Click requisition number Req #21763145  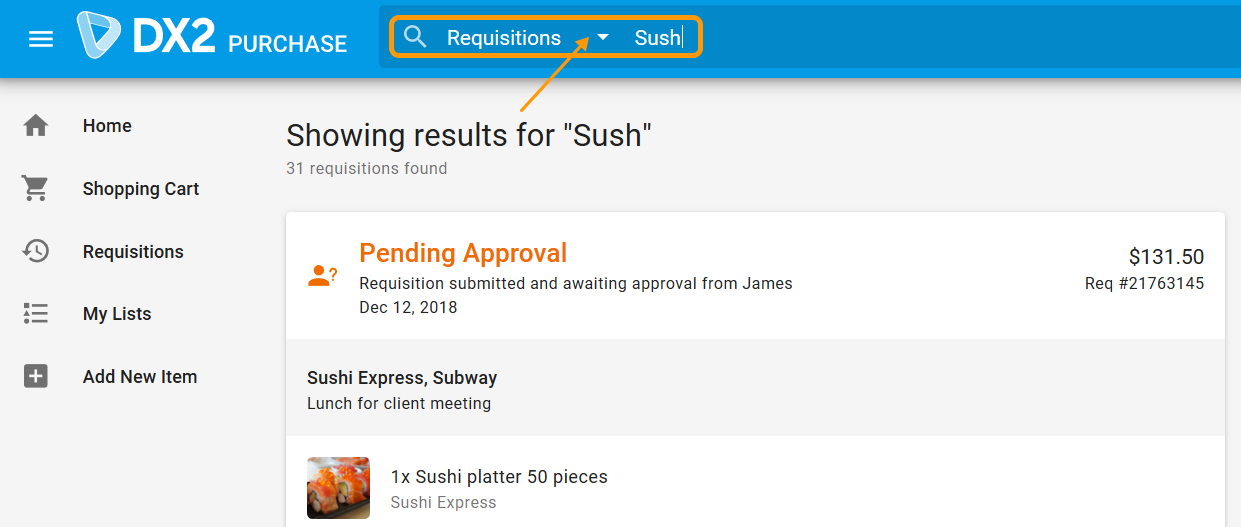(x=1144, y=284)
